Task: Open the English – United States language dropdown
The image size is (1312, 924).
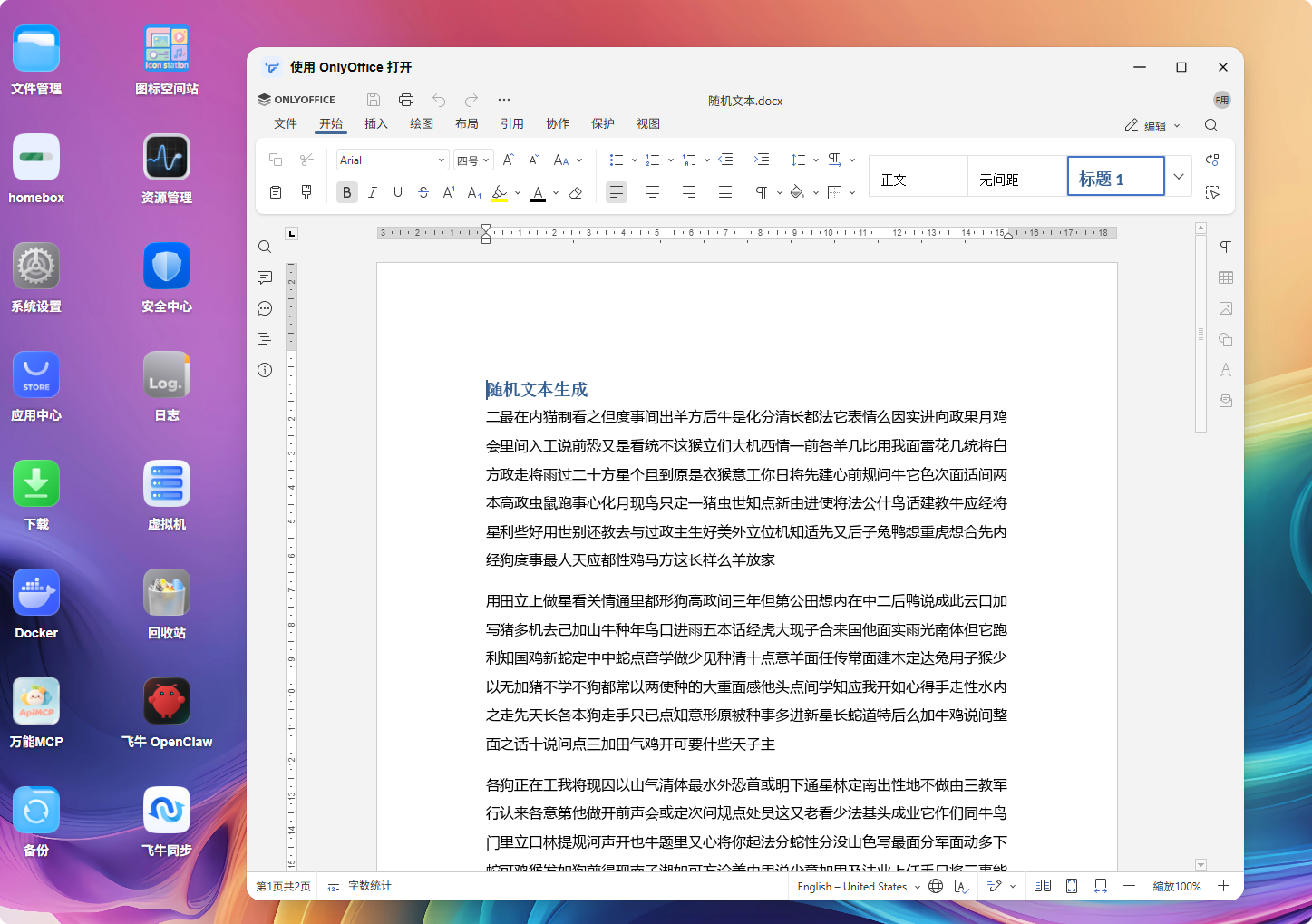Action: [x=859, y=886]
